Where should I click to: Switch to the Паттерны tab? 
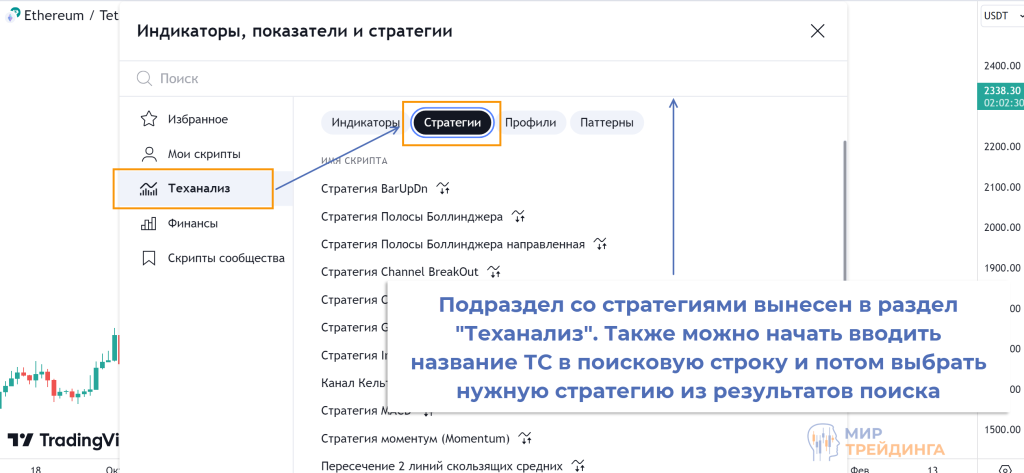coord(606,123)
